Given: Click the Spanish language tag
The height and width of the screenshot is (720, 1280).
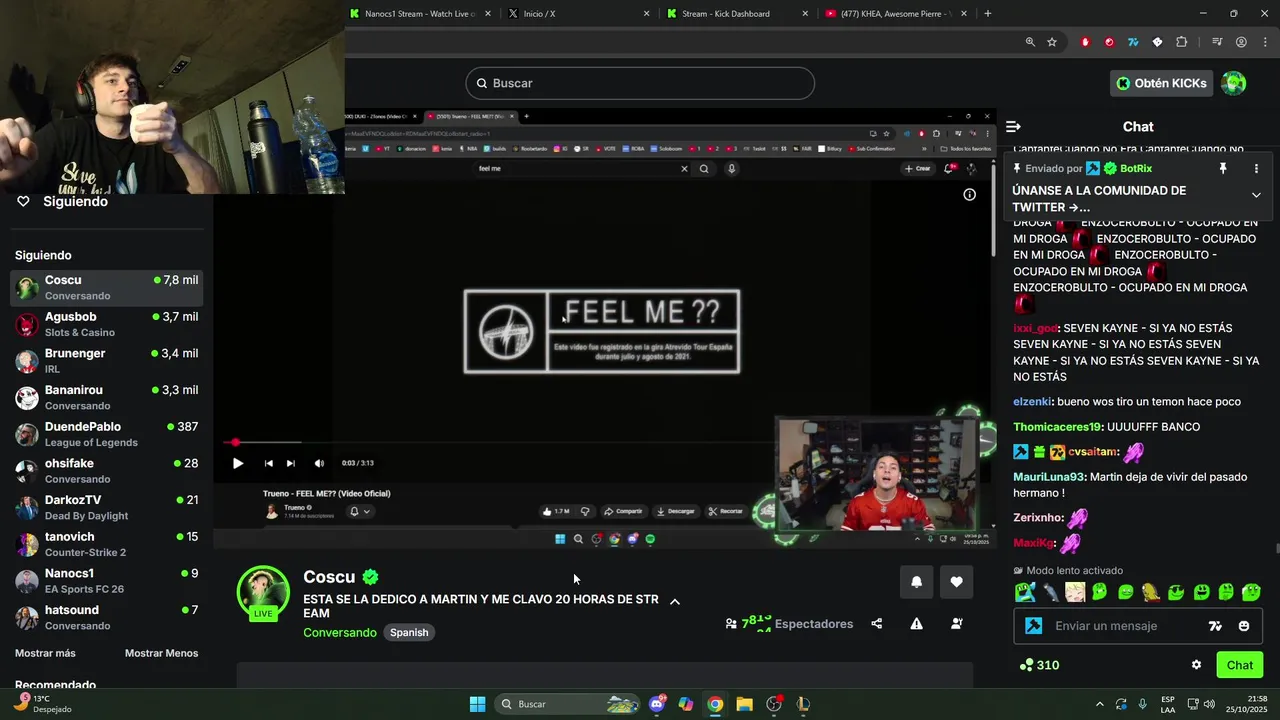Looking at the screenshot, I should tap(409, 632).
